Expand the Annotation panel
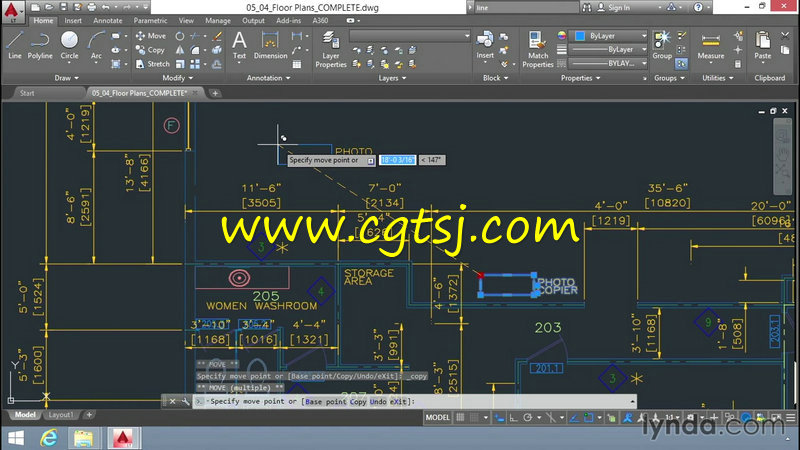800x450 pixels. [268, 78]
